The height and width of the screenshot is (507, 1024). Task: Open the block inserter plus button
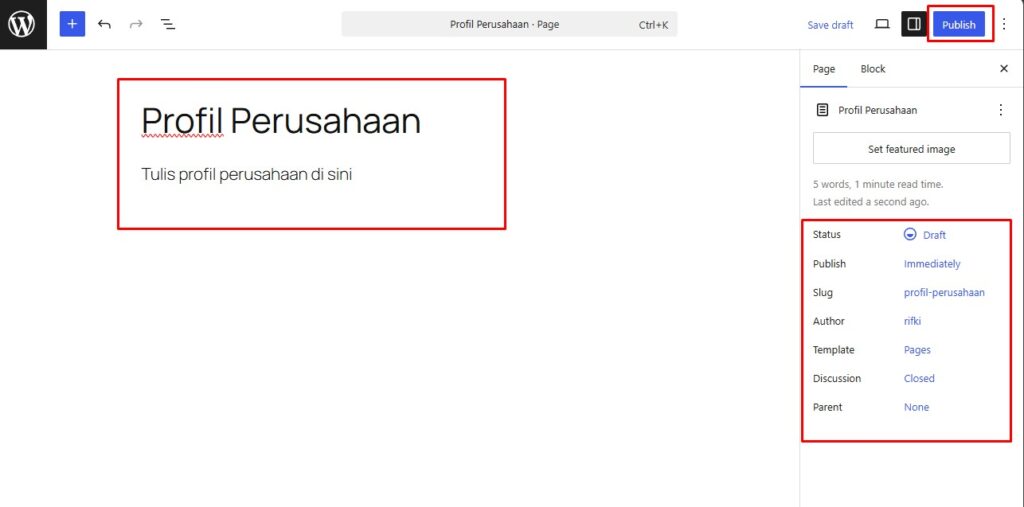[72, 24]
